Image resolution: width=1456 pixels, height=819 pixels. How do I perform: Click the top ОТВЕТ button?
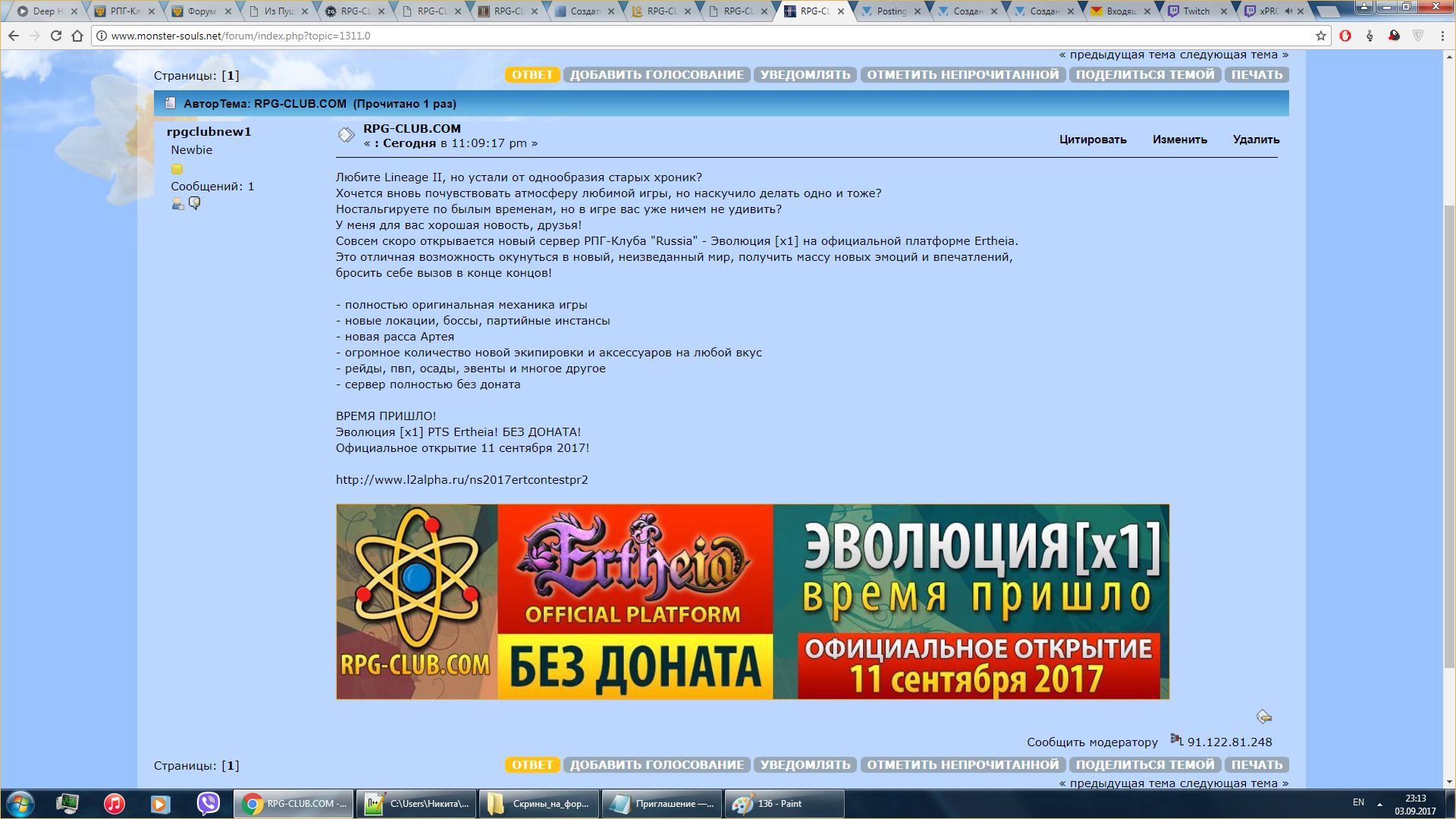point(532,74)
